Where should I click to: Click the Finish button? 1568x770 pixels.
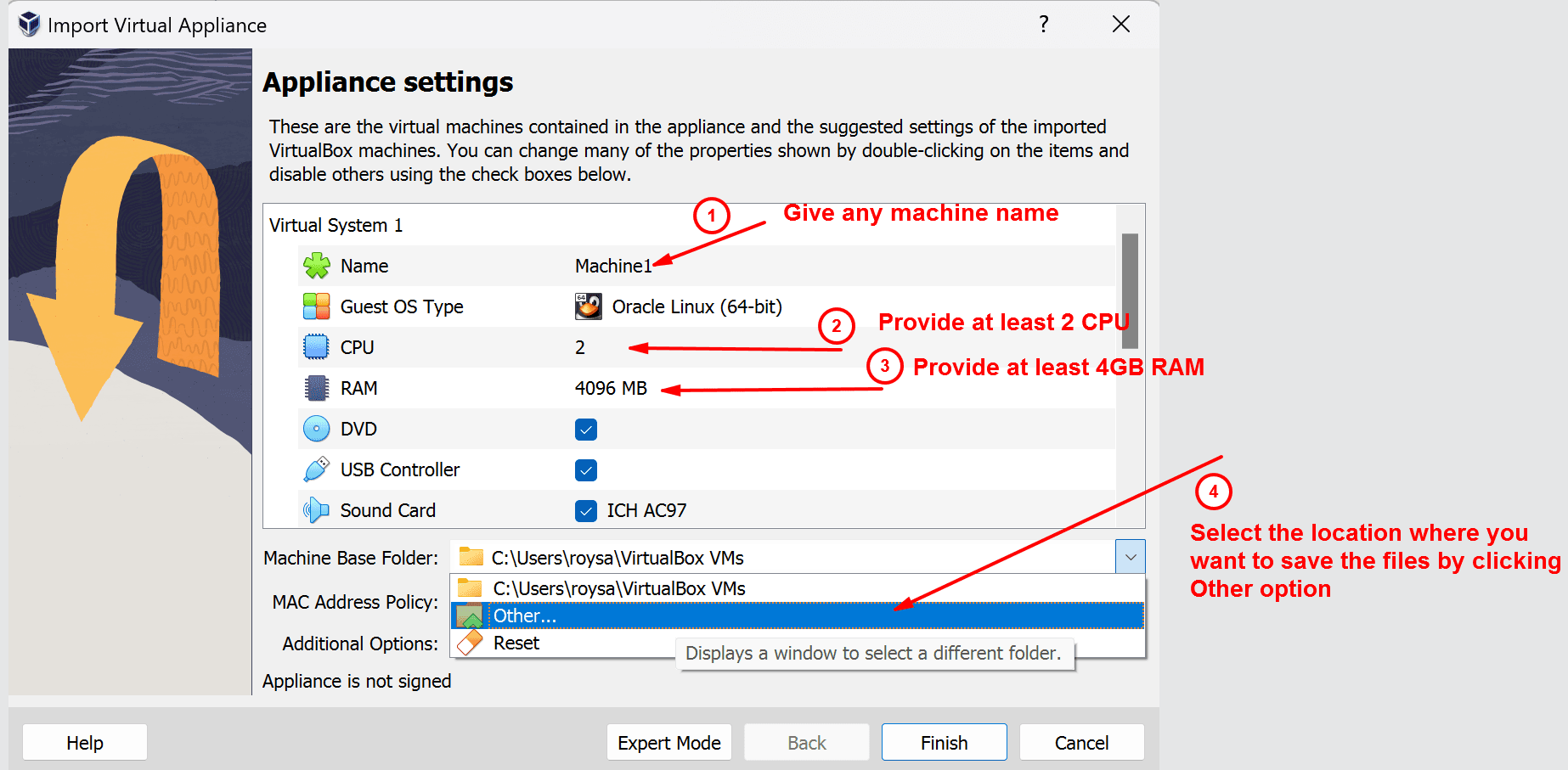(x=944, y=743)
